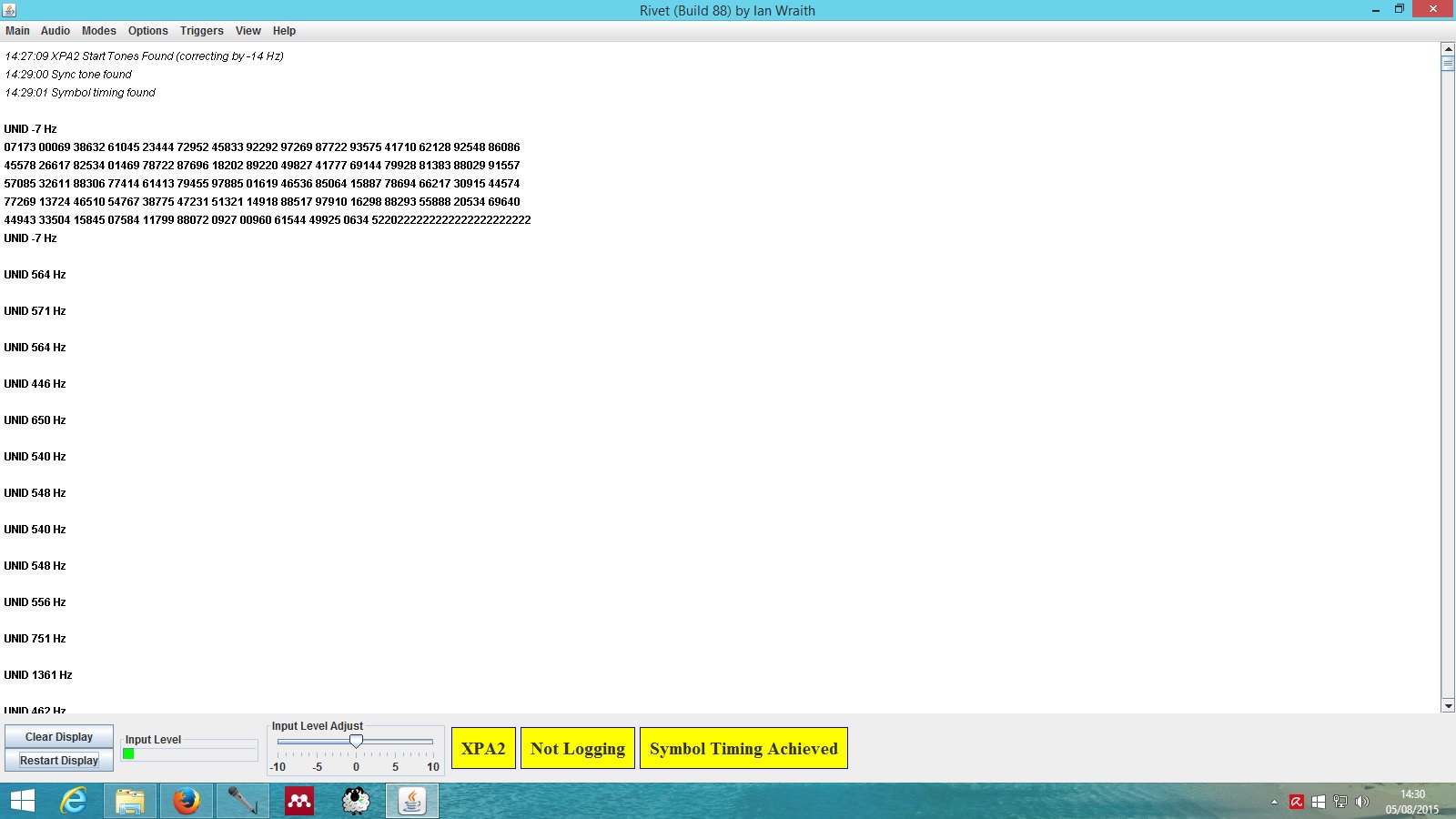Launch Internet Explorer from the taskbar

(x=74, y=801)
